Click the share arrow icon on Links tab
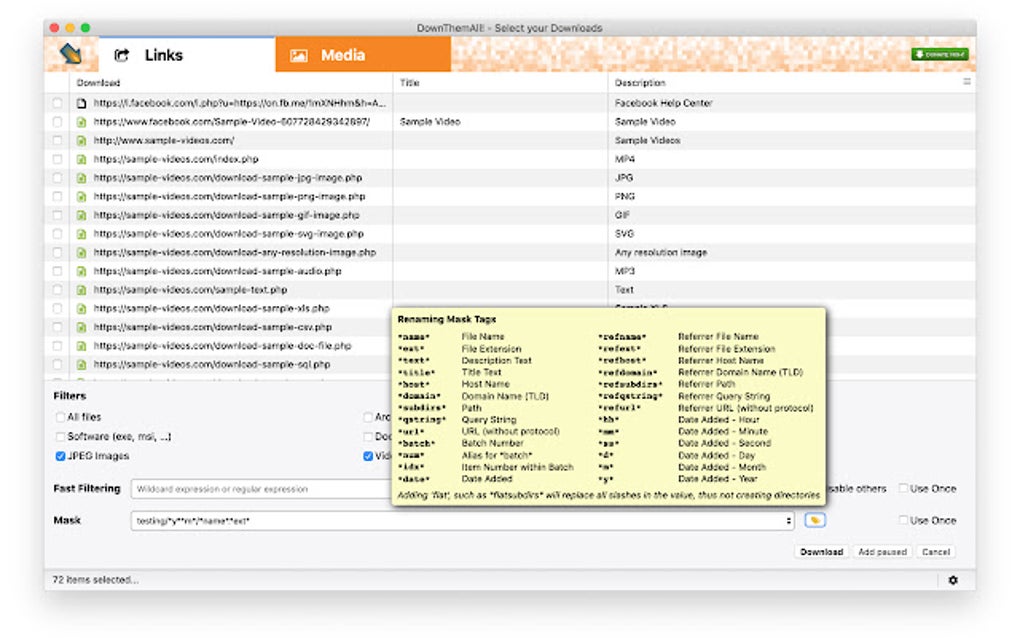Viewport: 1020px width, 638px height. coord(123,55)
